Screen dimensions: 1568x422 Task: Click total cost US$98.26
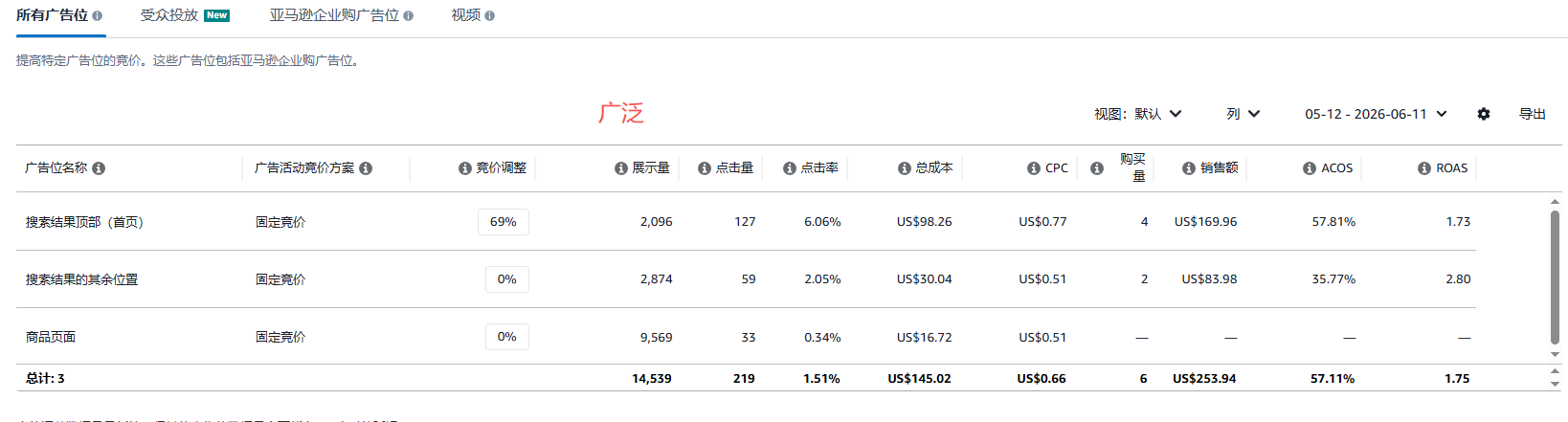925,222
